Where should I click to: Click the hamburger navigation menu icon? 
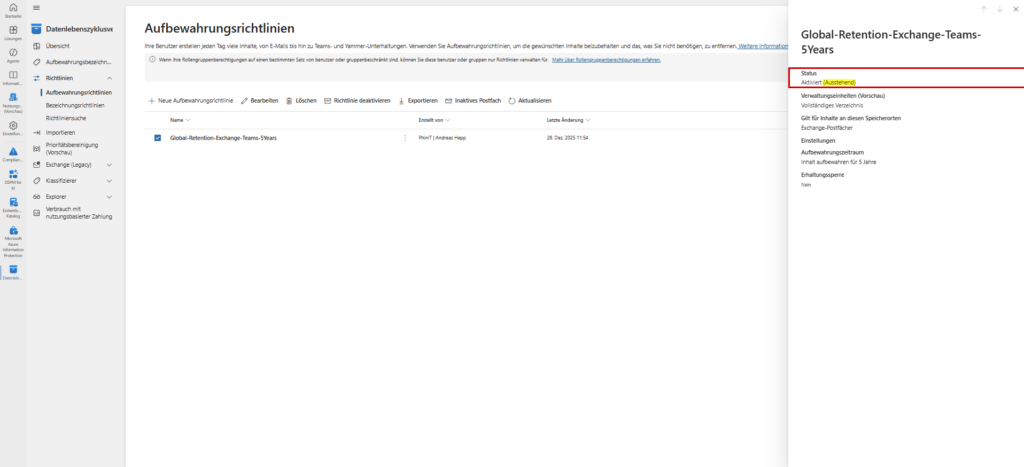click(x=37, y=8)
